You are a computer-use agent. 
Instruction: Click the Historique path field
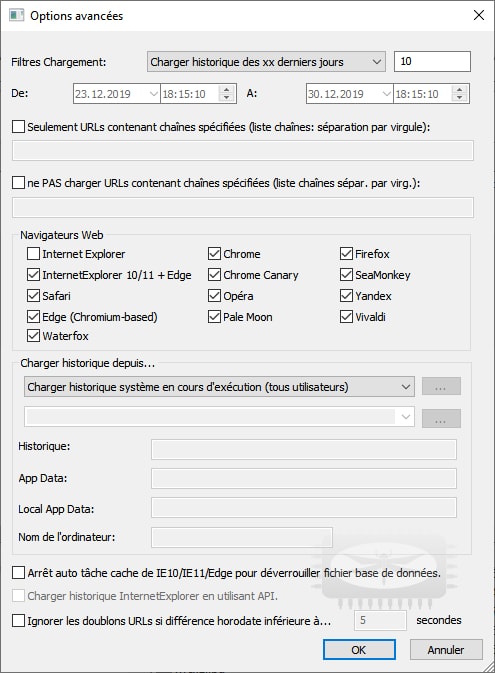[x=304, y=449]
